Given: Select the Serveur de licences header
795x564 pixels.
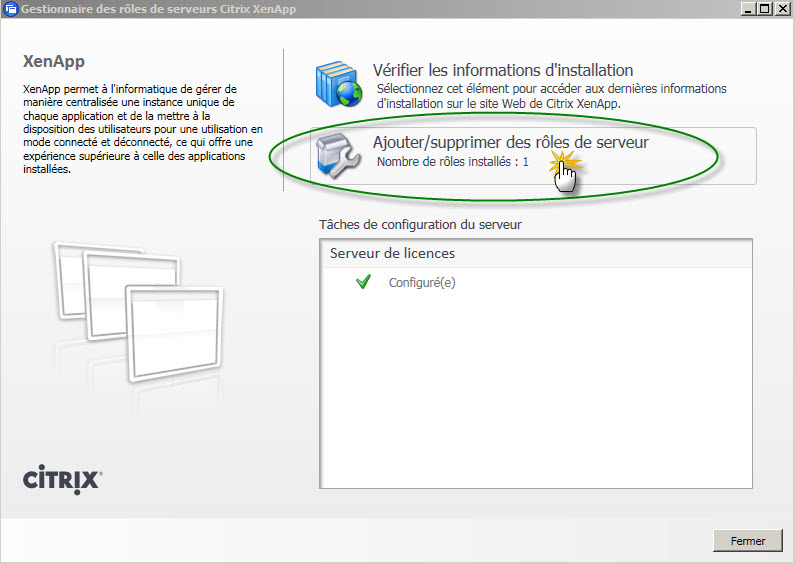Looking at the screenshot, I should coord(392,253).
